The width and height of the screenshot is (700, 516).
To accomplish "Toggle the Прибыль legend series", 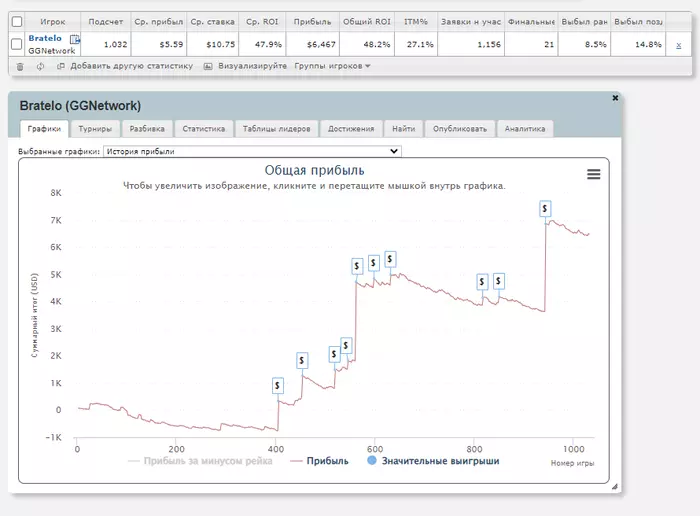I will [x=319, y=461].
